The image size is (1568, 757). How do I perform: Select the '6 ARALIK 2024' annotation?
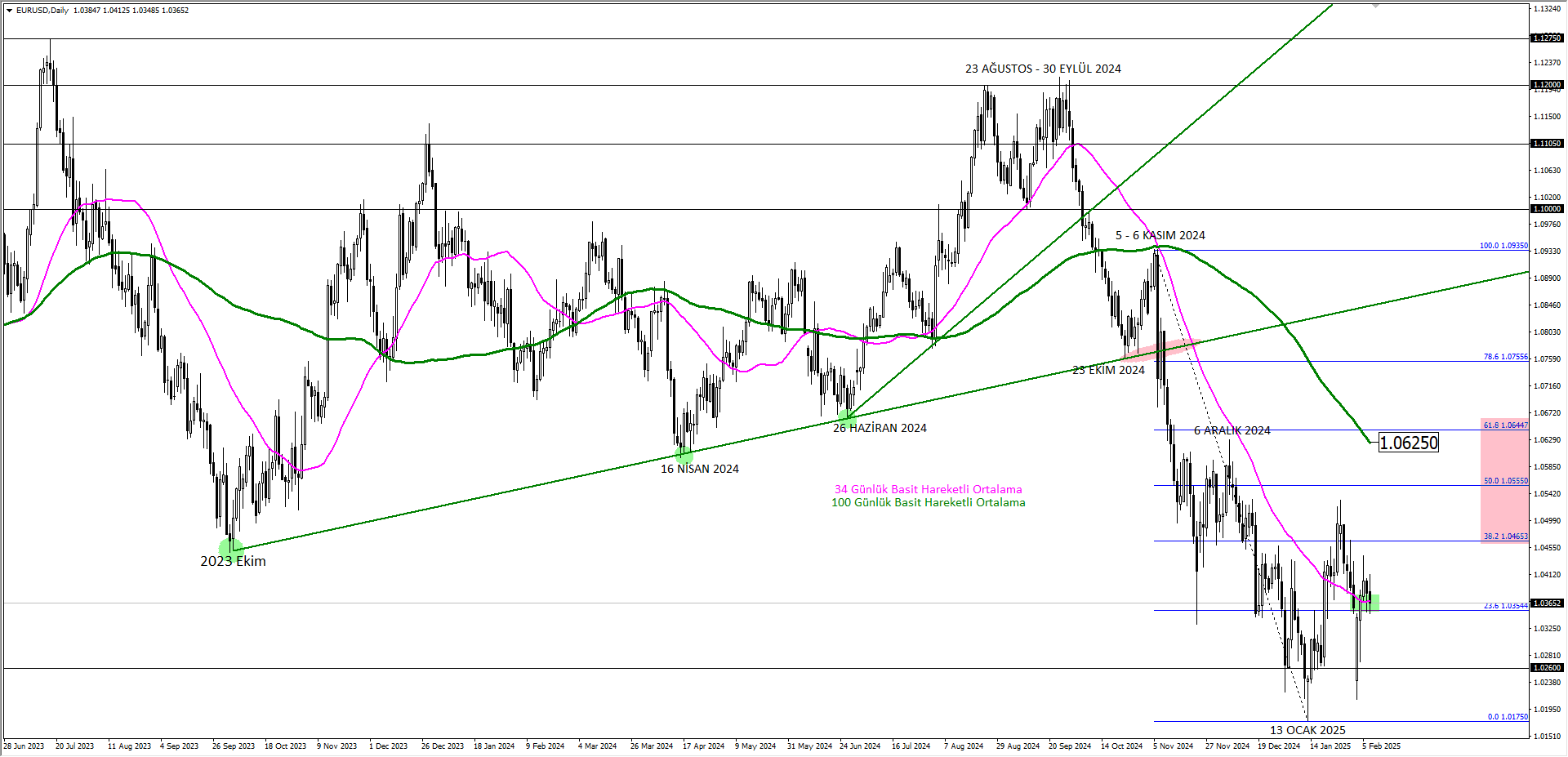pos(1232,430)
